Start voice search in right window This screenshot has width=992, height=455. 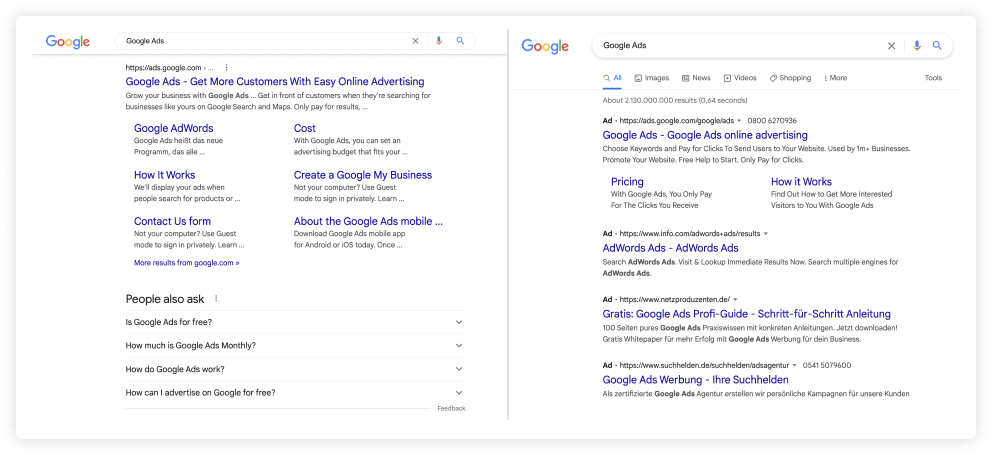click(x=917, y=46)
